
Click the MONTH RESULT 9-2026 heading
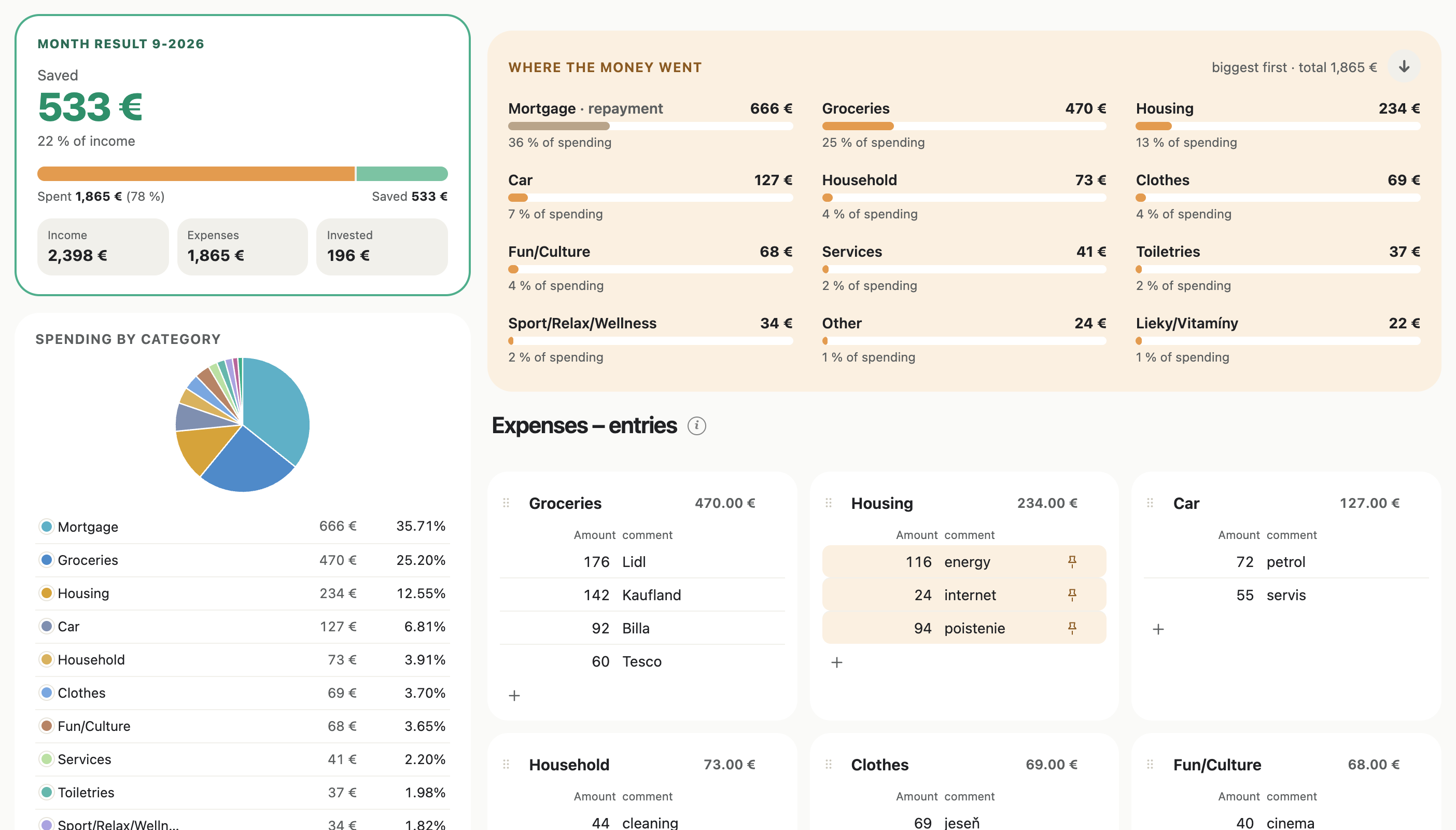[x=121, y=44]
